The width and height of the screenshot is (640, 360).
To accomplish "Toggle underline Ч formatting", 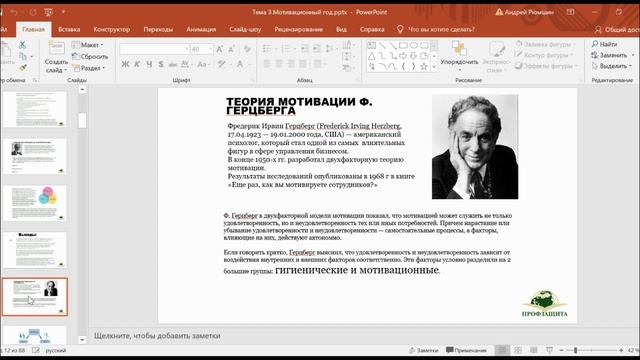I will point(149,64).
